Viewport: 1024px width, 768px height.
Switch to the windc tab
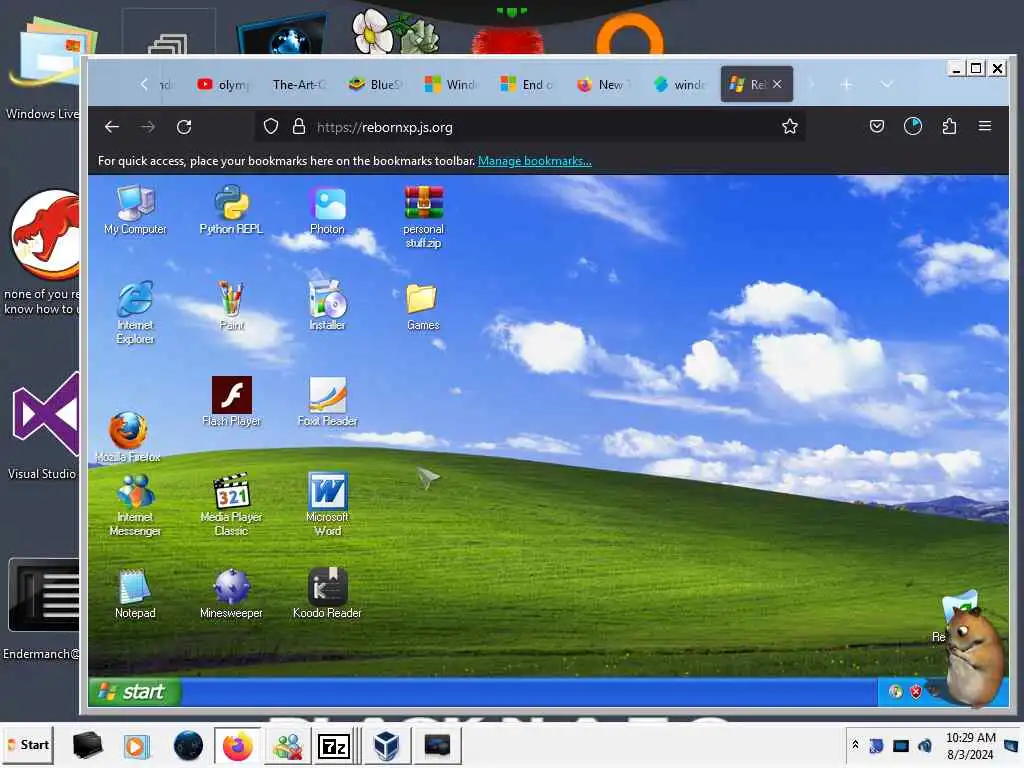(679, 84)
